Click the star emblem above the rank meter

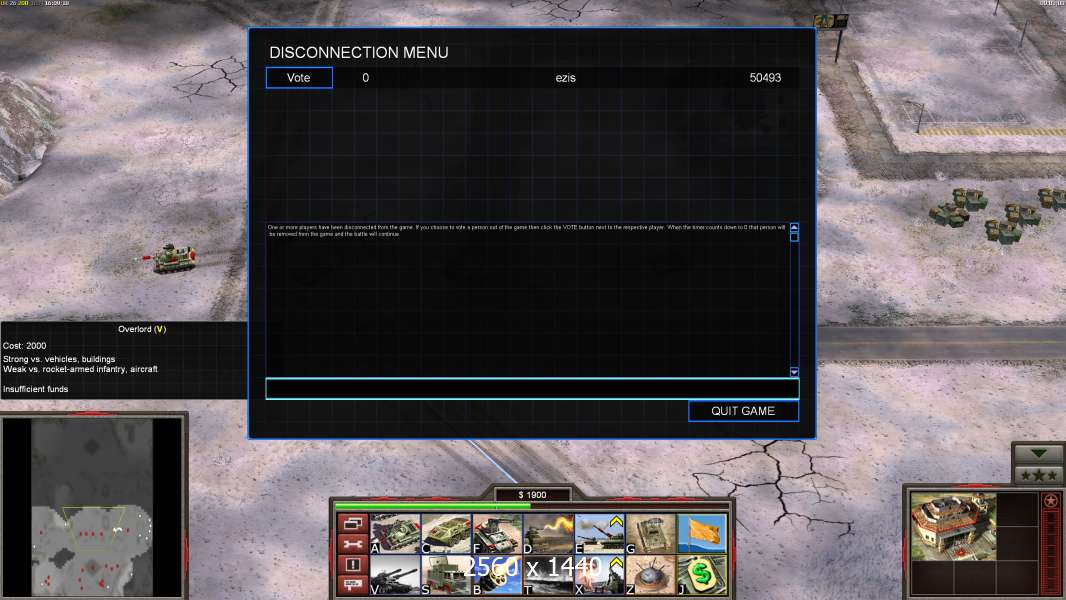[1051, 501]
